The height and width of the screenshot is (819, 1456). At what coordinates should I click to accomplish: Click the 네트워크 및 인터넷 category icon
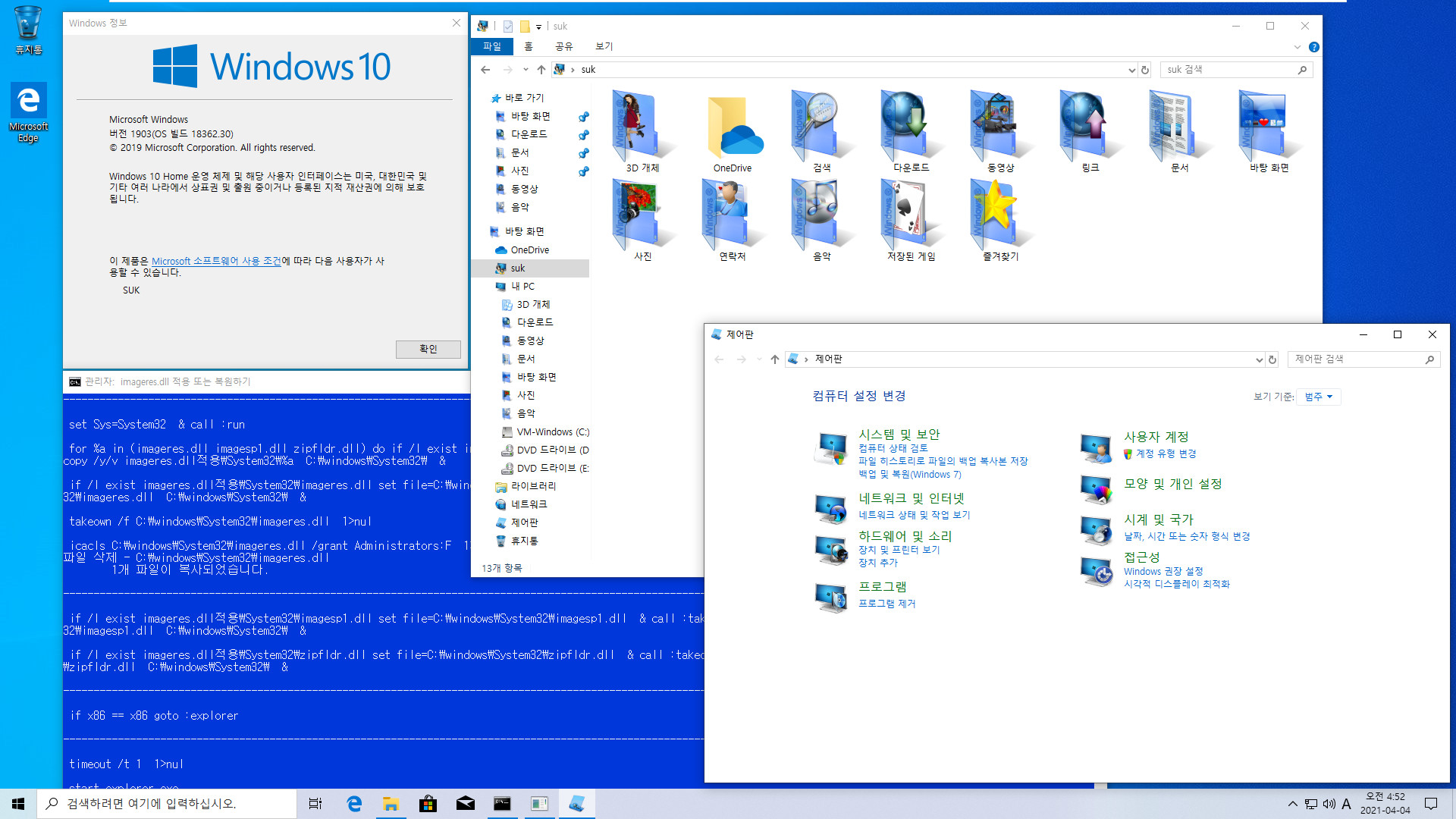830,509
